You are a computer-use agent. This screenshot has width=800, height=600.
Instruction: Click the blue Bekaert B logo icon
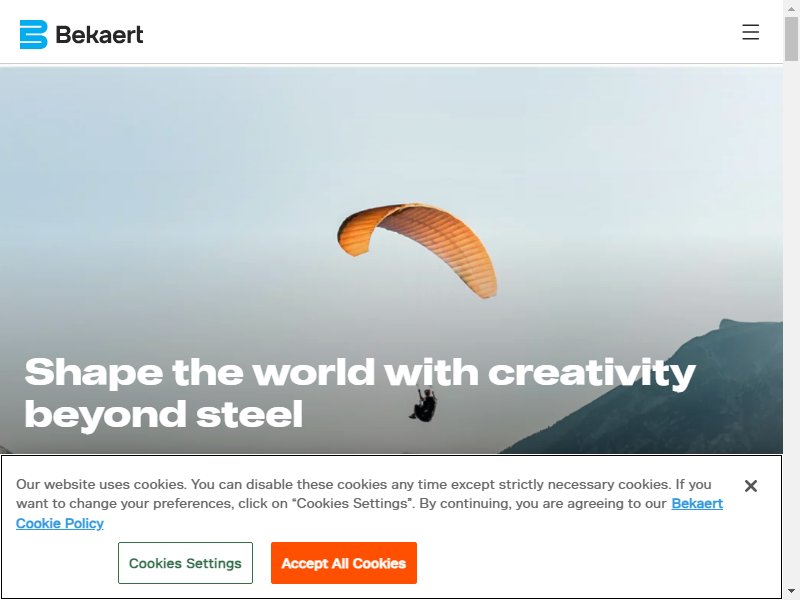click(x=33, y=35)
